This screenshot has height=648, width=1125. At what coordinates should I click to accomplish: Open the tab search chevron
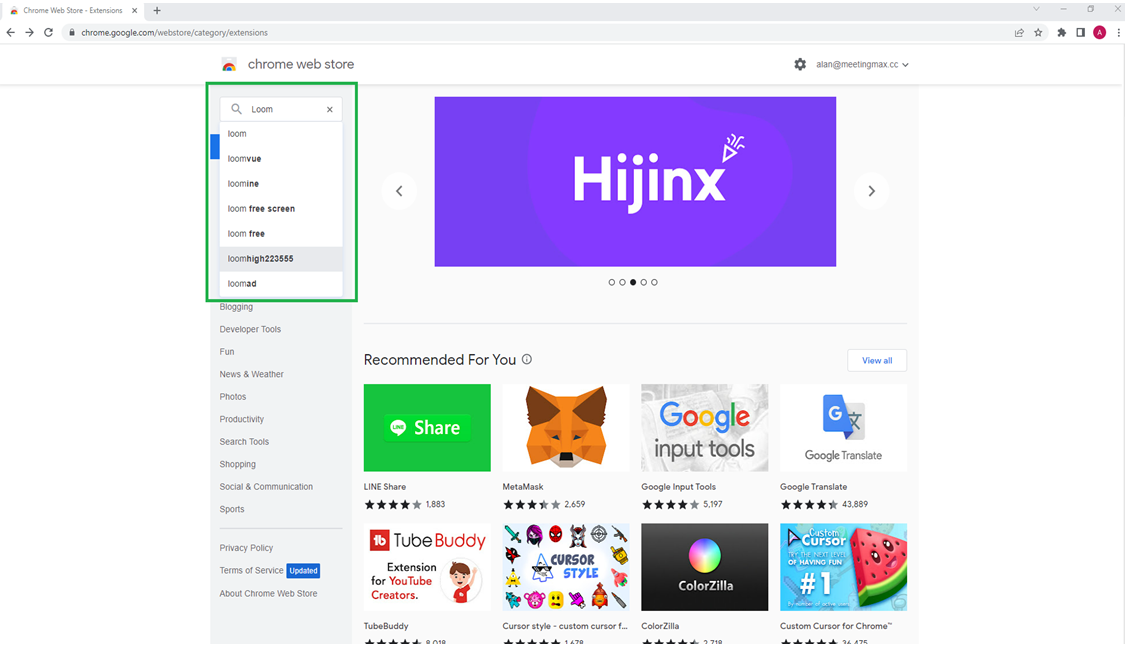click(x=1036, y=9)
